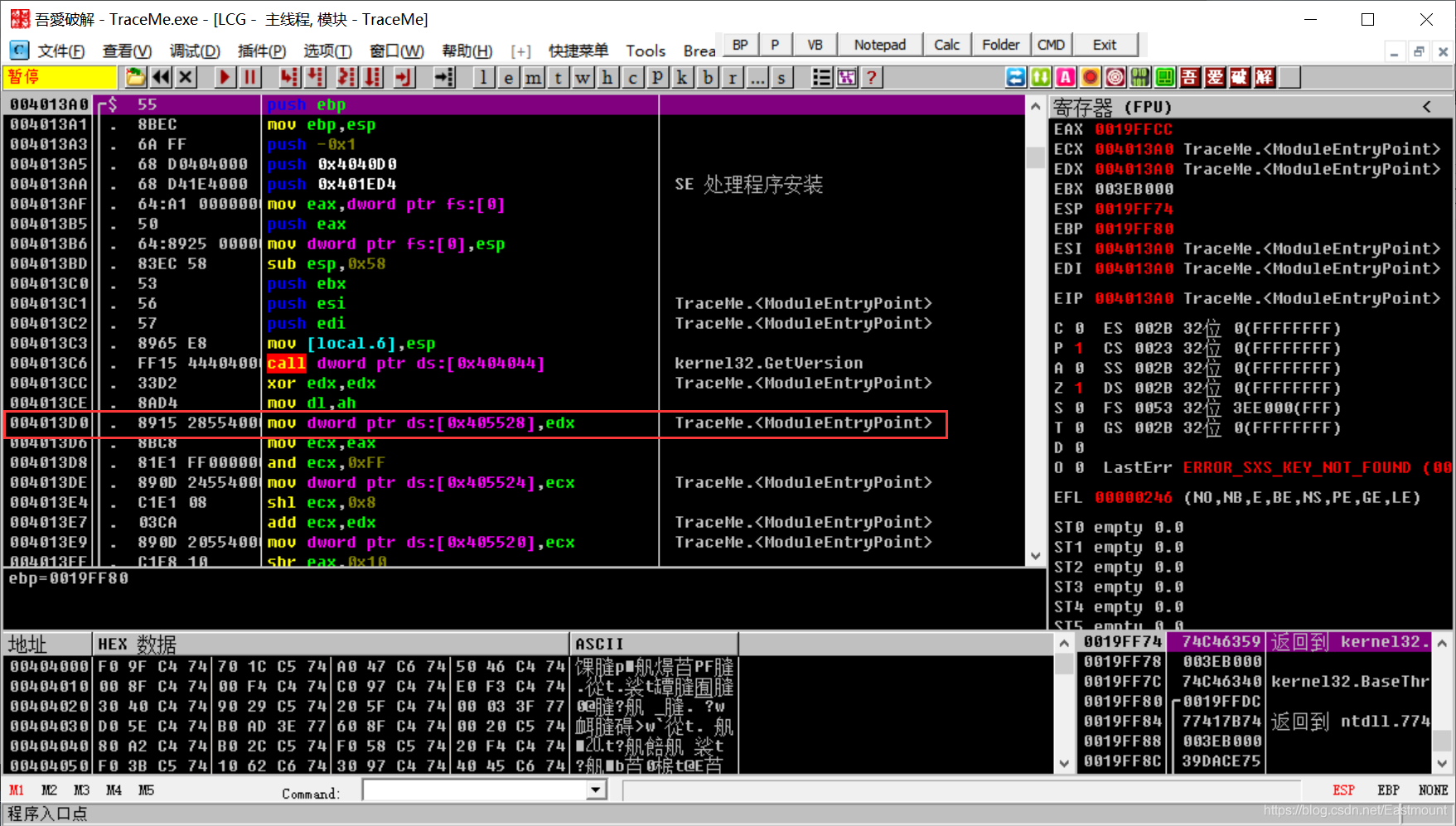Viewport: 1456px width, 826px height.
Task: Open the 调试(D) menu
Action: click(x=195, y=51)
